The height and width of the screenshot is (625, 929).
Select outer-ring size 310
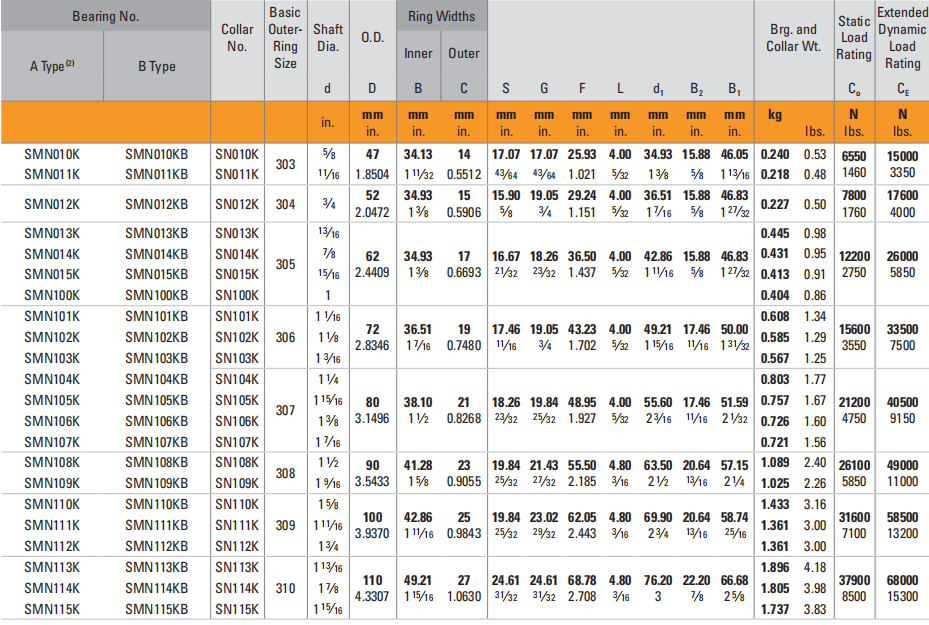pyautogui.click(x=285, y=588)
